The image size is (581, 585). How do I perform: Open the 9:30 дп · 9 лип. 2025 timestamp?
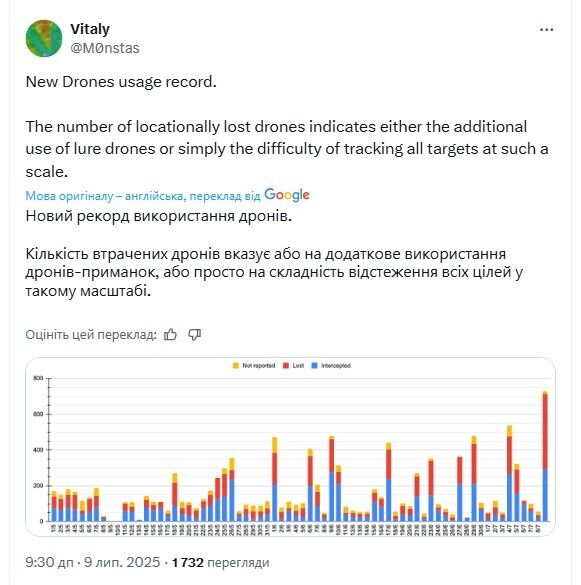click(93, 562)
